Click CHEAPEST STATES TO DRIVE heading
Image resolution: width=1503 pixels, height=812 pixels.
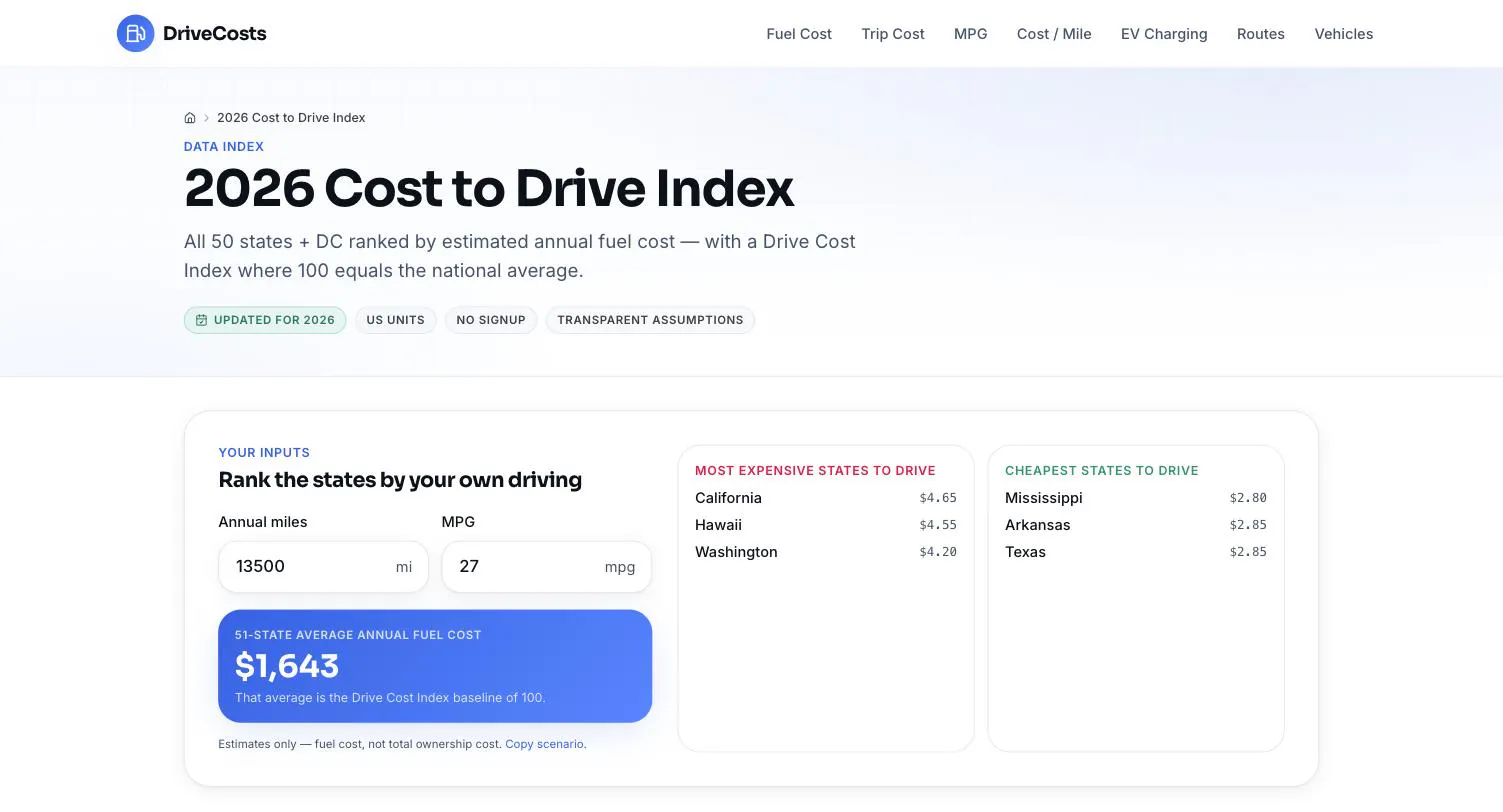click(x=1101, y=470)
